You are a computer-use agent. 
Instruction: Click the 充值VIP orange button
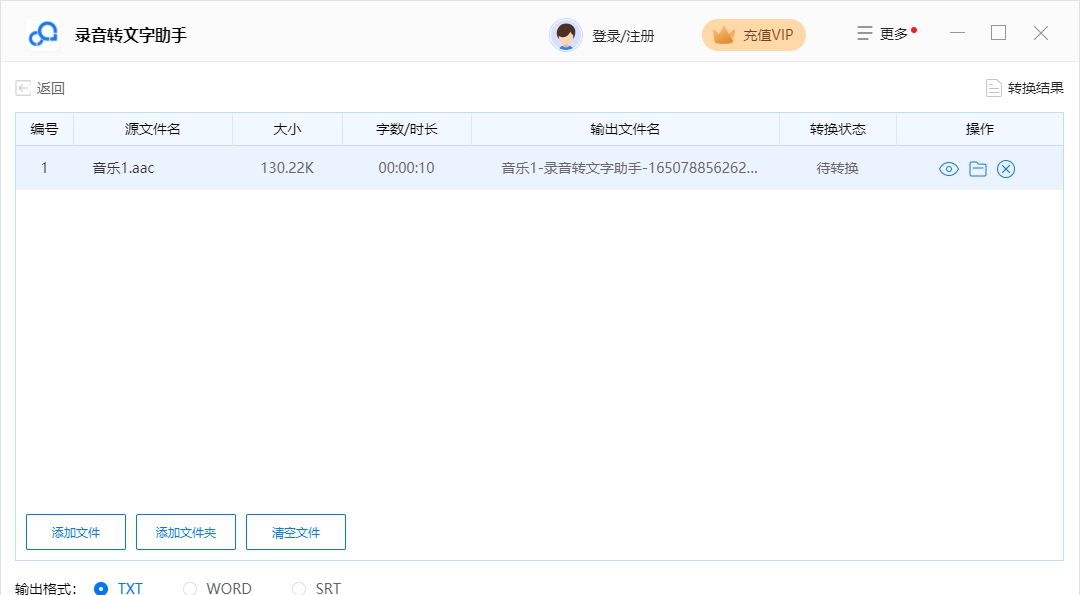point(753,34)
